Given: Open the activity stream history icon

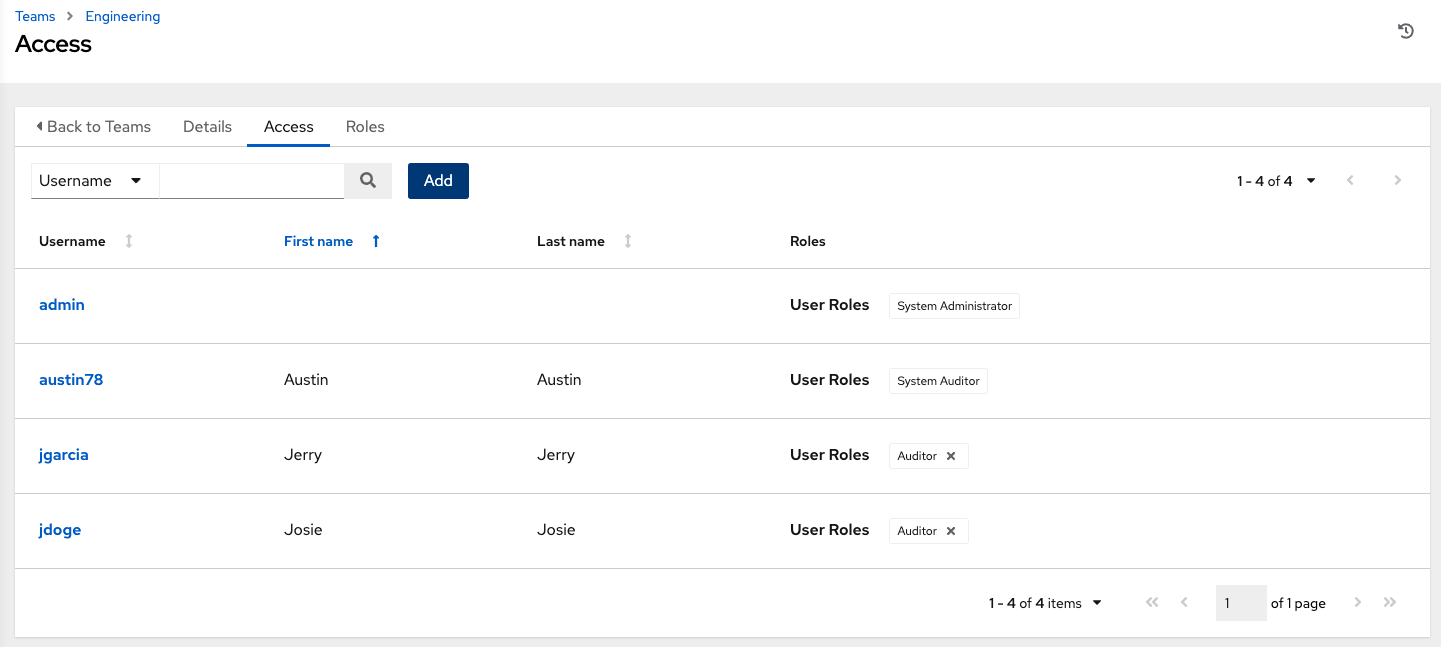Looking at the screenshot, I should coord(1405,31).
